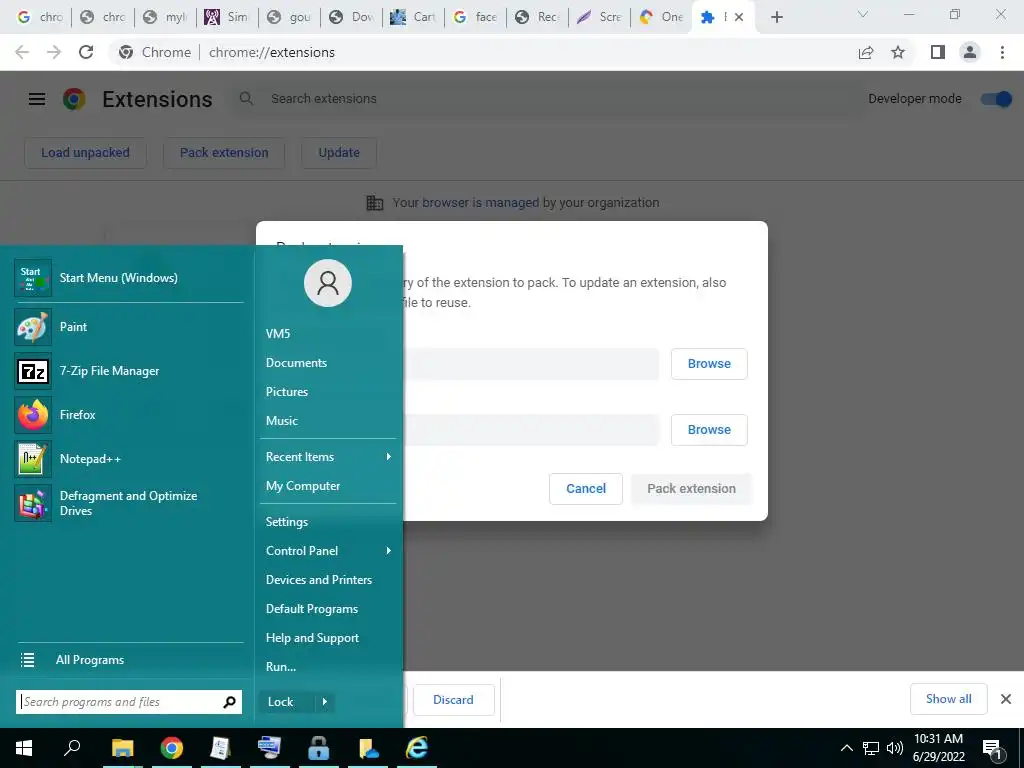The image size is (1024, 768).
Task: Toggle Developer mode switch off
Action: pos(996,99)
